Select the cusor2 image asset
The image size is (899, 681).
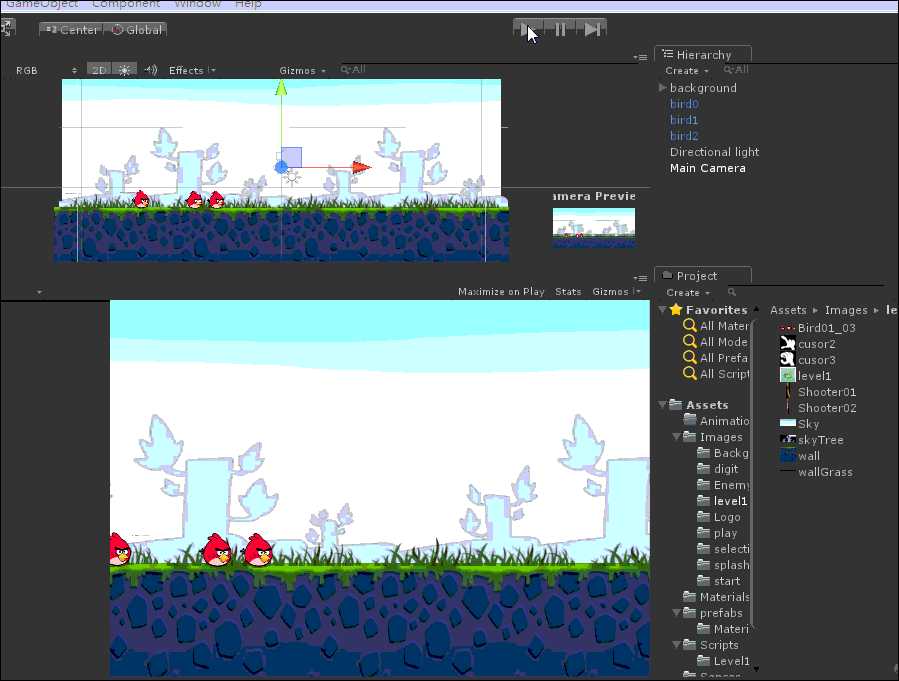click(808, 344)
